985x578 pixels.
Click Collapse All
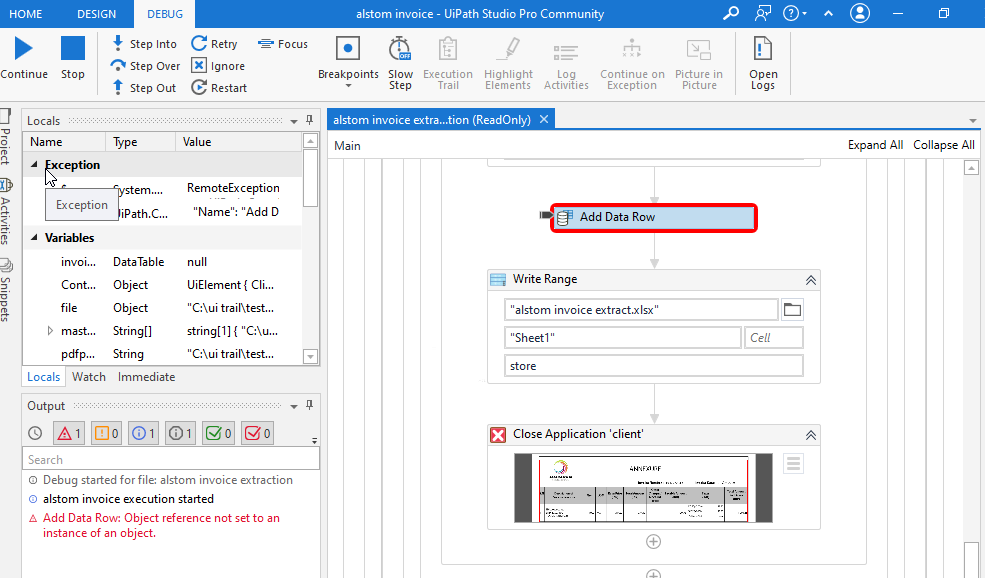944,145
